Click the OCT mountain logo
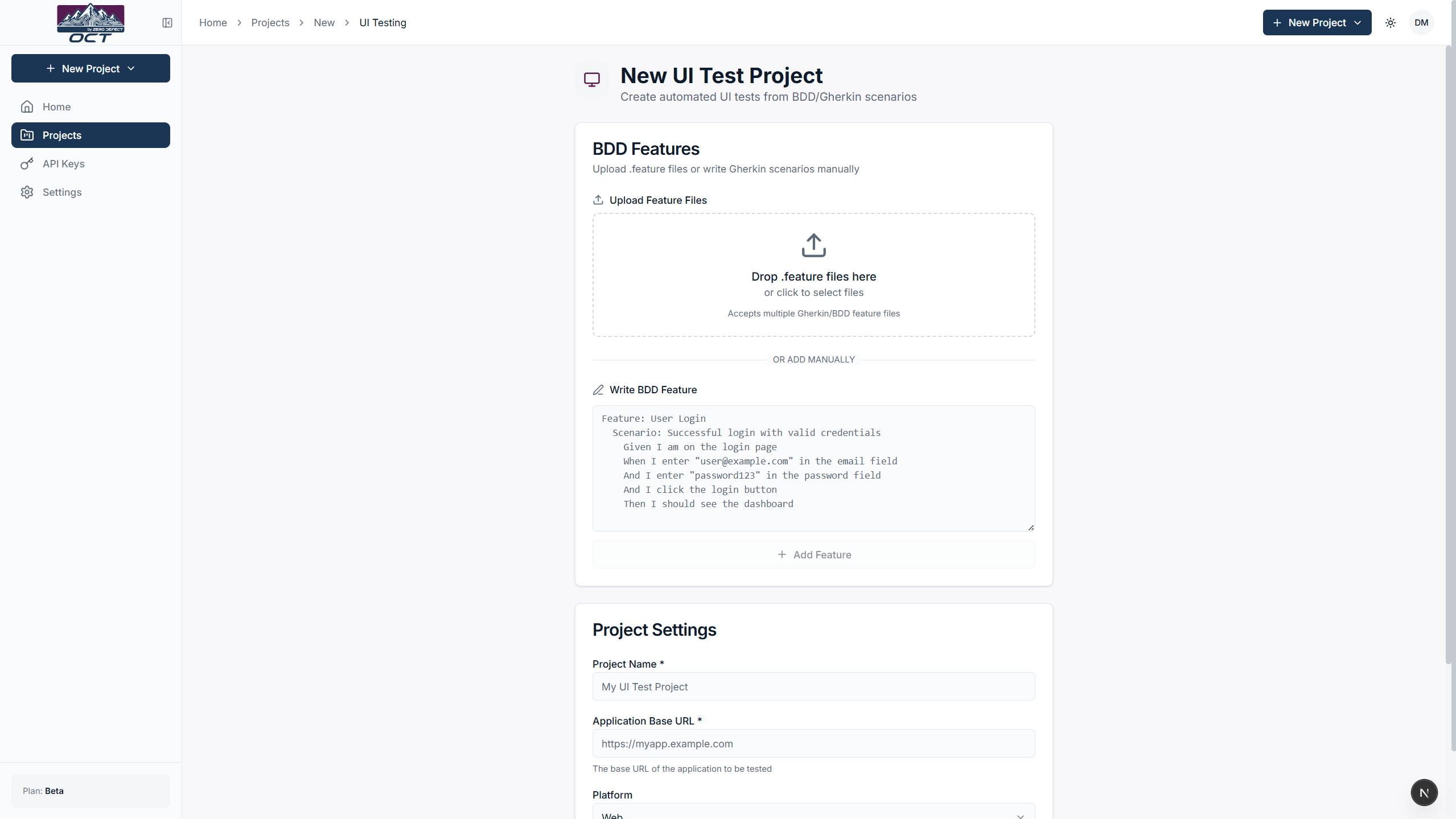This screenshot has height=819, width=1456. 91,23
